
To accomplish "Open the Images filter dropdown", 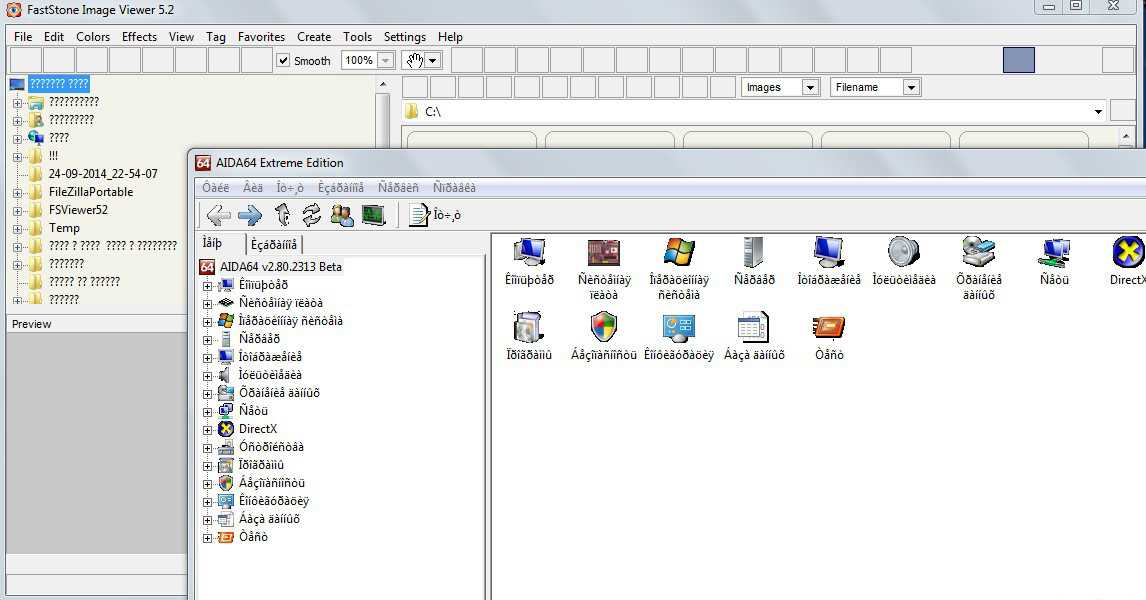I will click(810, 88).
